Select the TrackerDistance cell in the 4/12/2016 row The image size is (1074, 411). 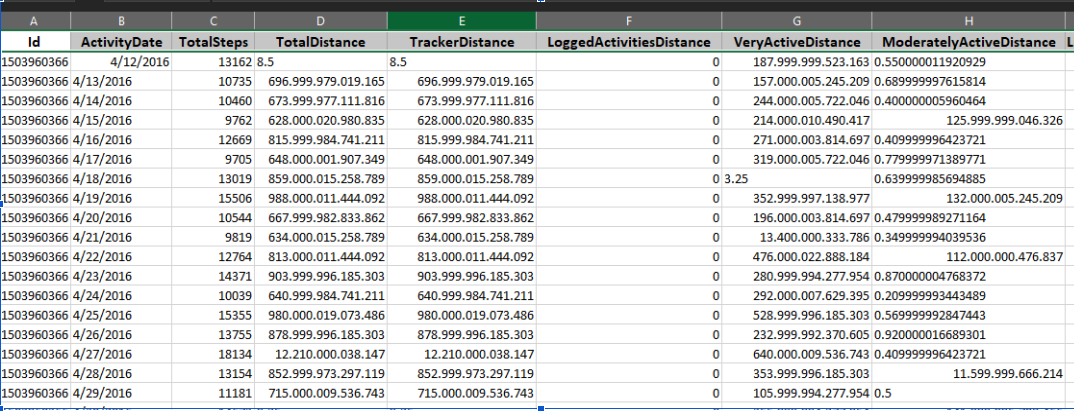462,62
